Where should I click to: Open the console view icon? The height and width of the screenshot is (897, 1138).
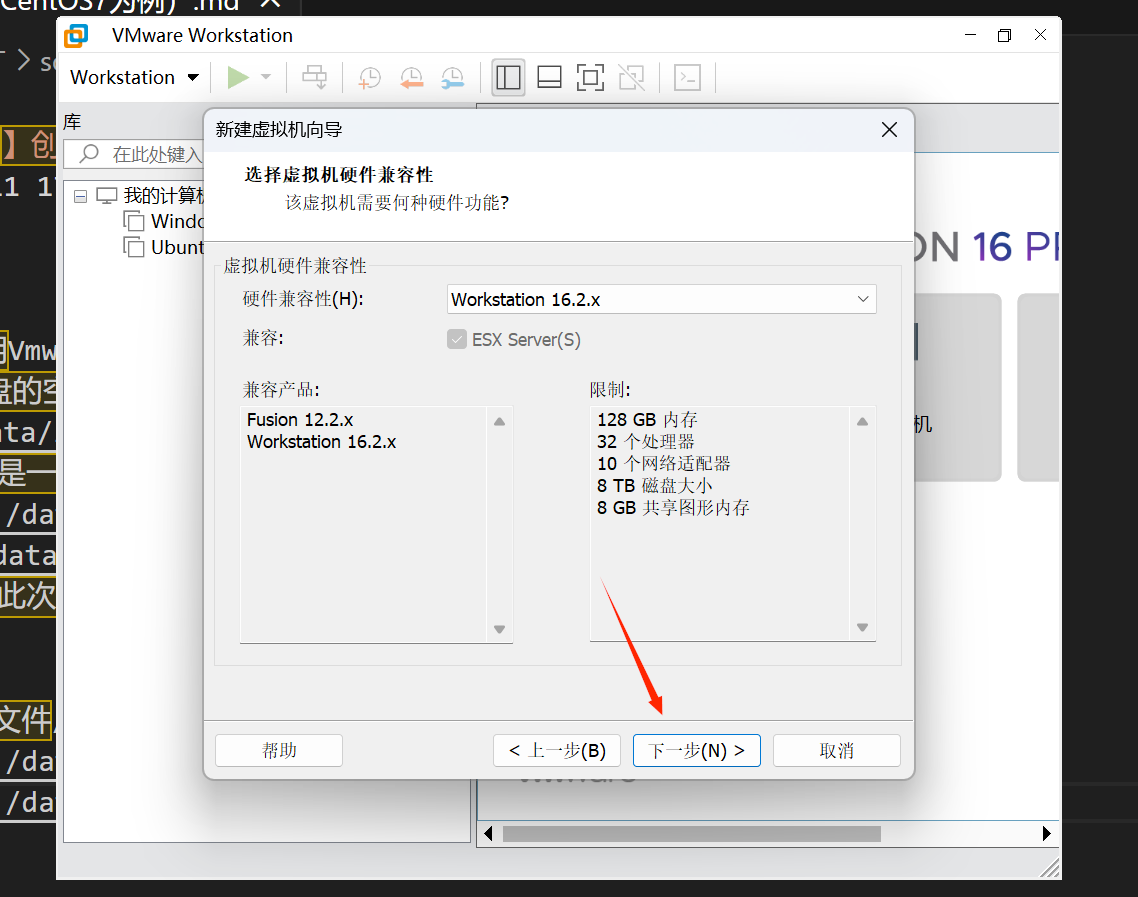pyautogui.click(x=687, y=77)
